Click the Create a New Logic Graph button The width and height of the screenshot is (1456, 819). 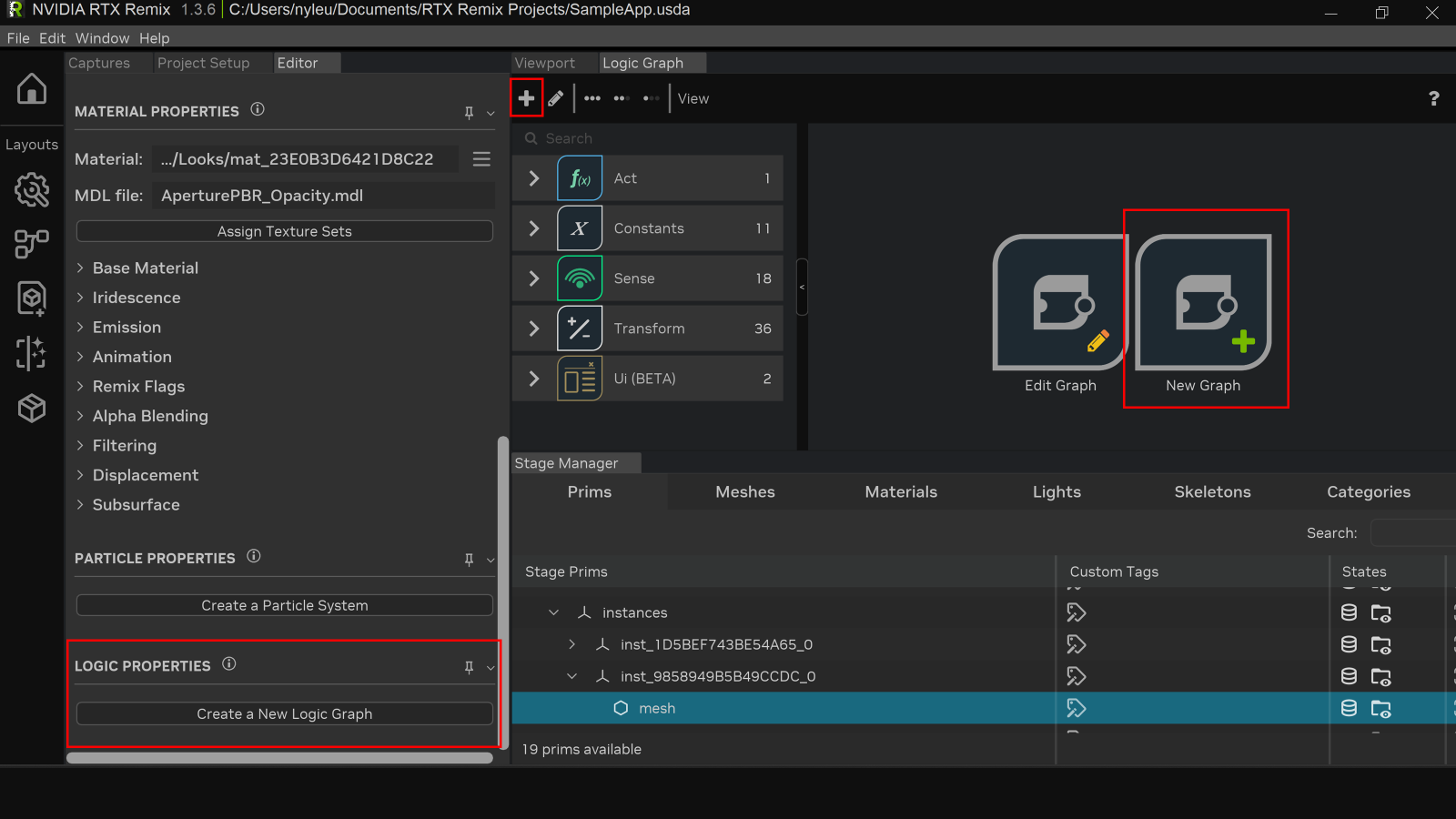(284, 713)
